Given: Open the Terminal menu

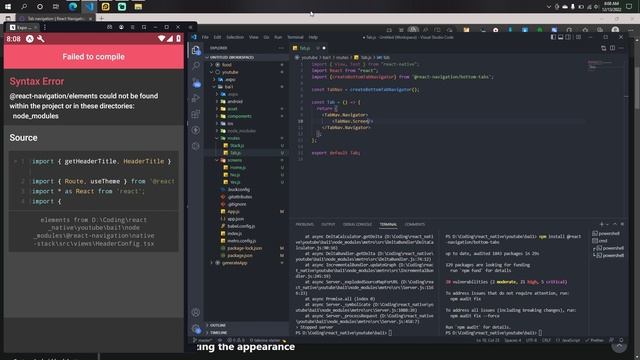Looking at the screenshot, I should pyautogui.click(x=295, y=37).
